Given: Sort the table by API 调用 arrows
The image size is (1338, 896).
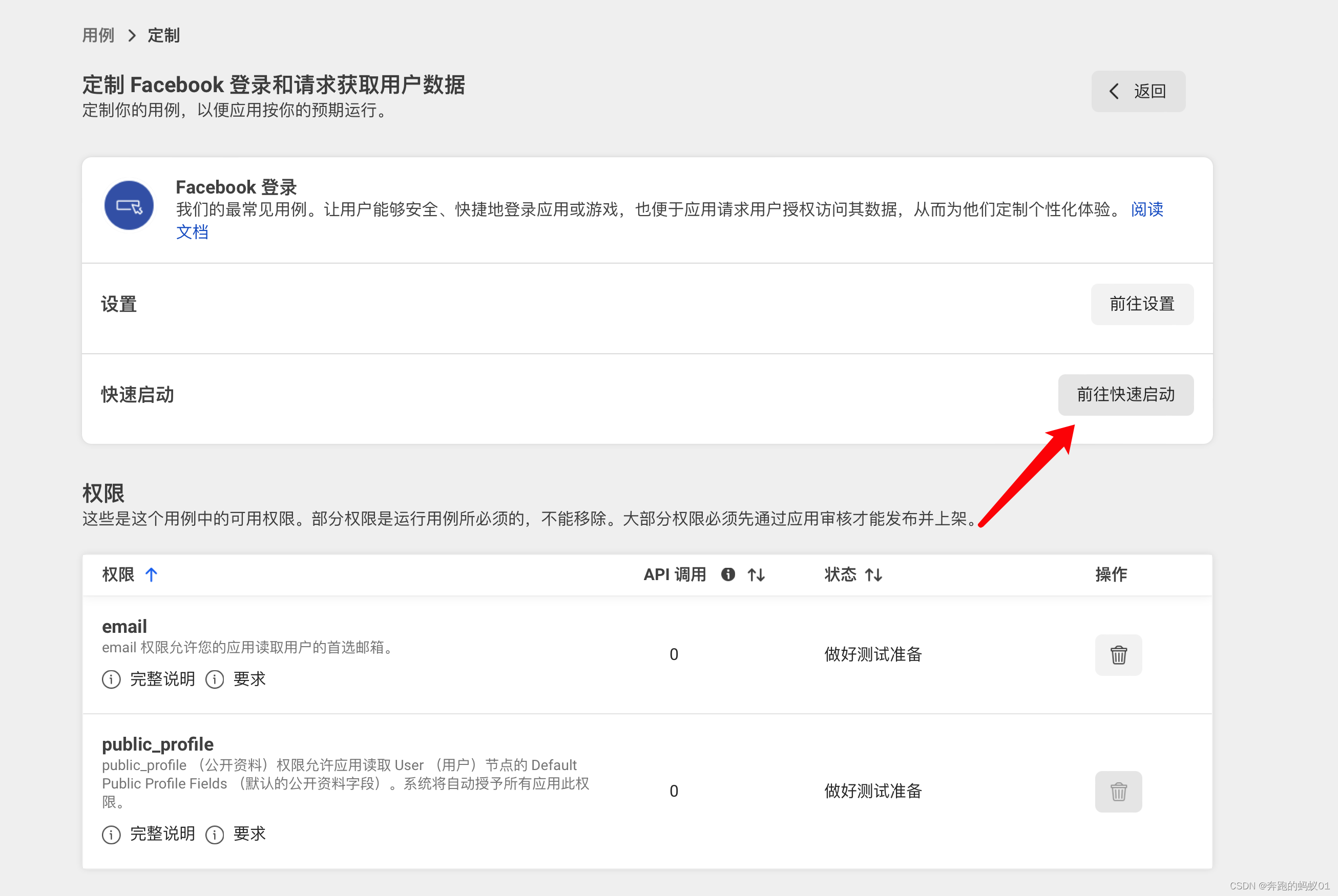Looking at the screenshot, I should coord(756,575).
